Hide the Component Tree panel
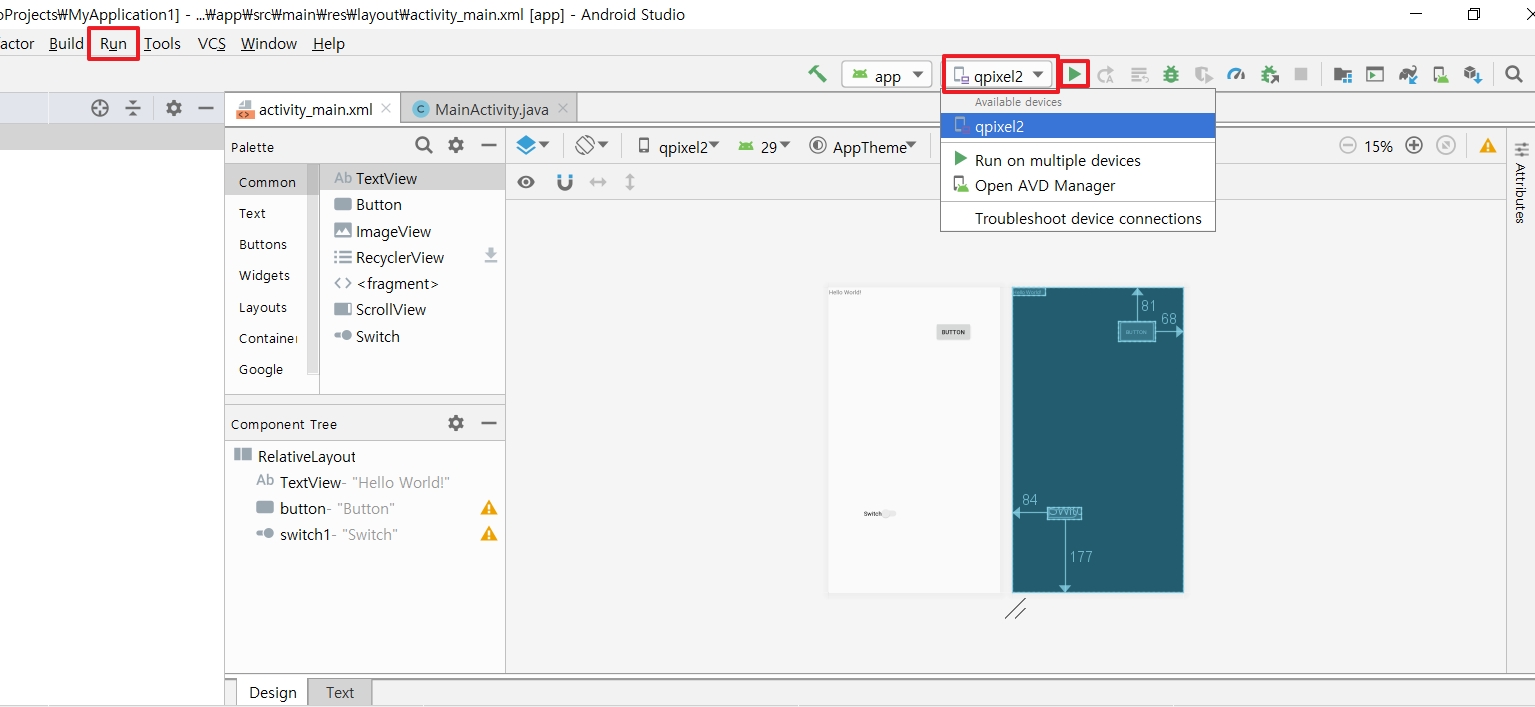The width and height of the screenshot is (1535, 707). pyautogui.click(x=489, y=423)
